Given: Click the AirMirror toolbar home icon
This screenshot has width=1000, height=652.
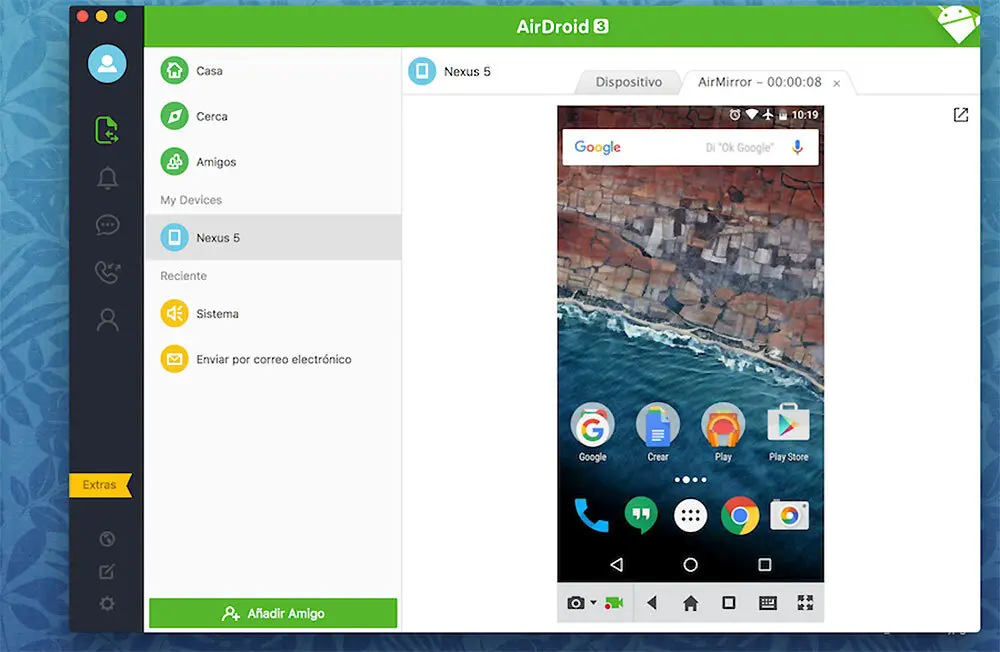Looking at the screenshot, I should tap(690, 603).
